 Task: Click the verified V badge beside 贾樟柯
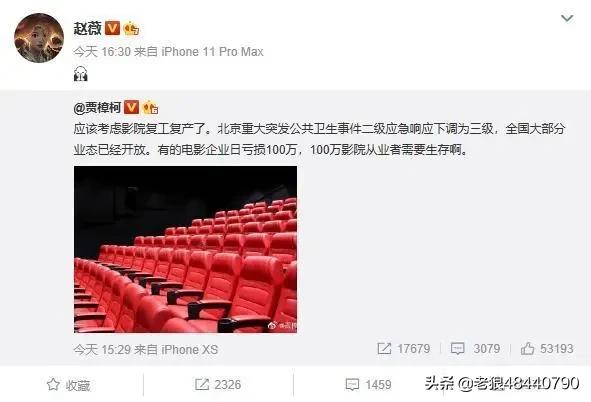pos(131,107)
